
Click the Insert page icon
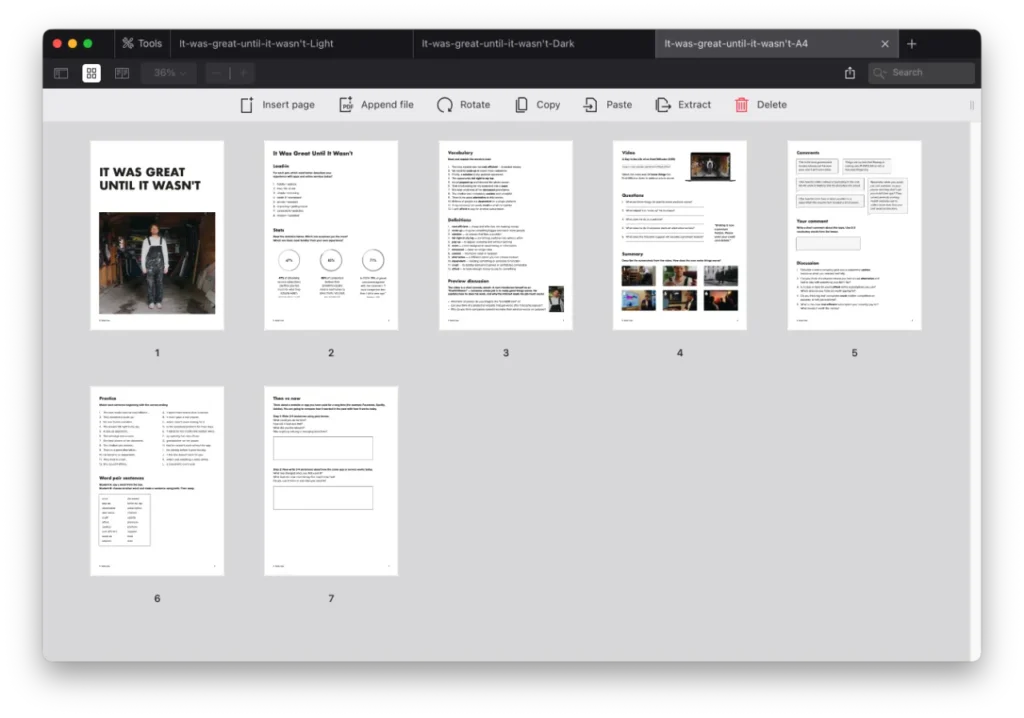point(247,105)
